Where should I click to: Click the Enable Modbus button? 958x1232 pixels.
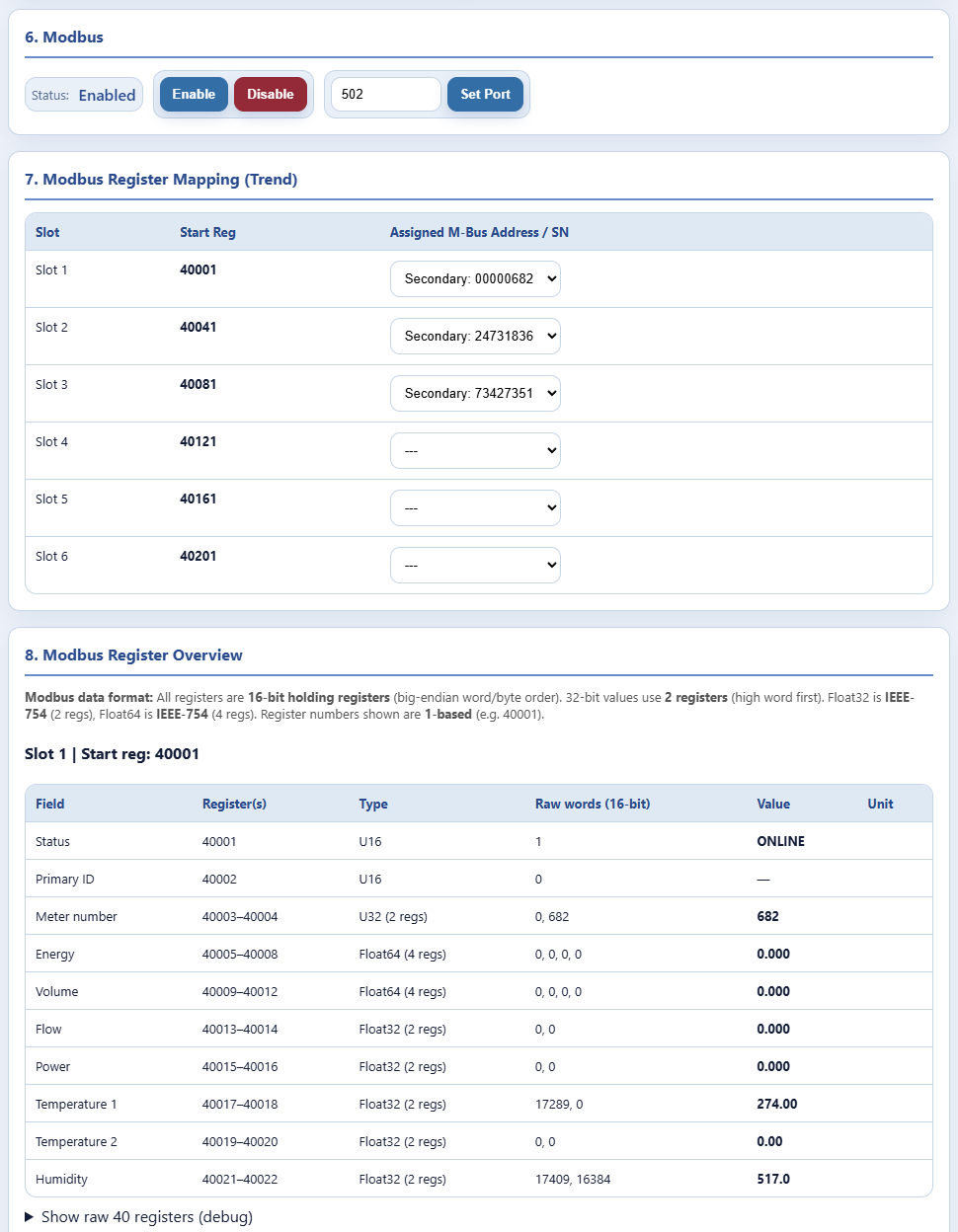(194, 95)
